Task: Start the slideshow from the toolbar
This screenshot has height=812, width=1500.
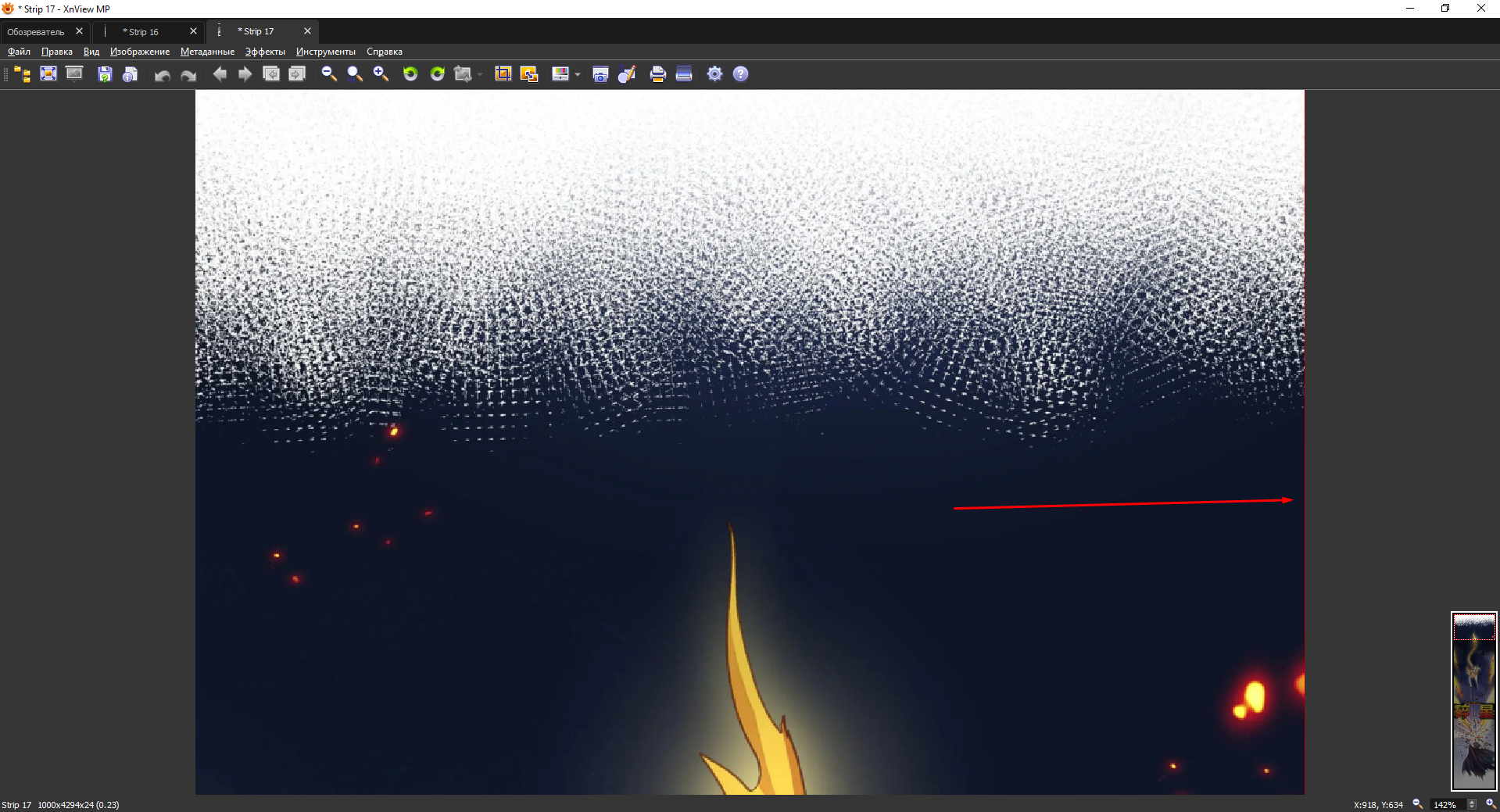Action: 74,74
